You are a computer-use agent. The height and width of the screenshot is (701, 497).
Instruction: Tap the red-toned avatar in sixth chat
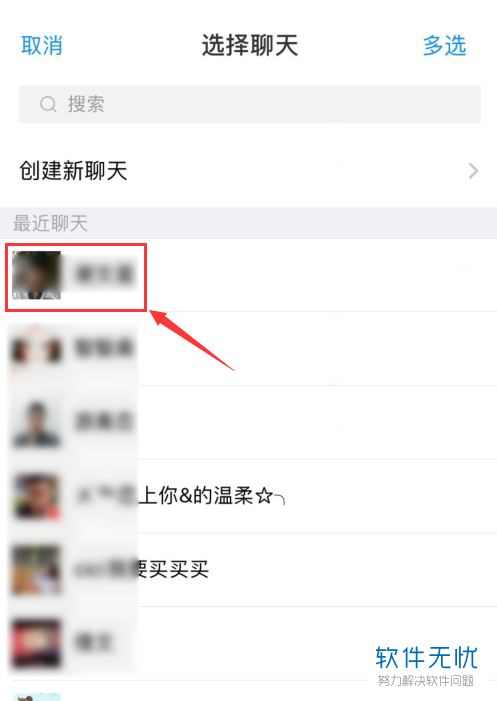(36, 643)
